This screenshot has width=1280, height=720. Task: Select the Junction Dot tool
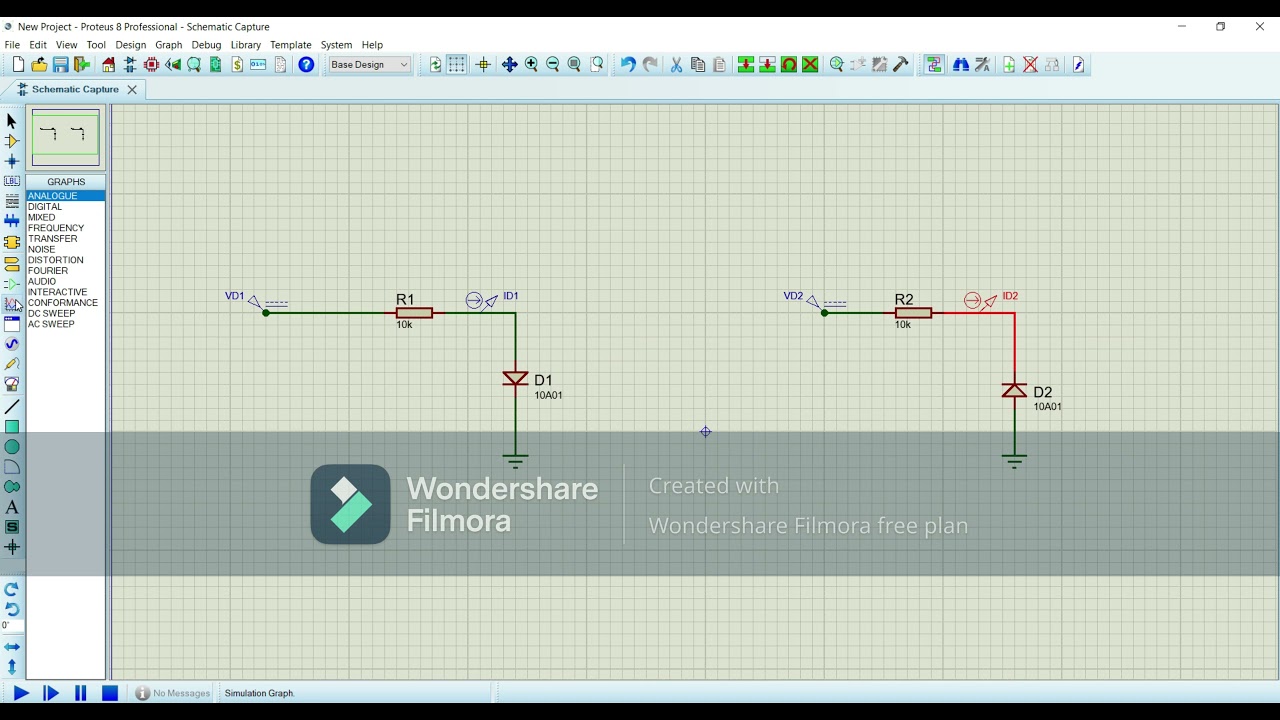(12, 161)
